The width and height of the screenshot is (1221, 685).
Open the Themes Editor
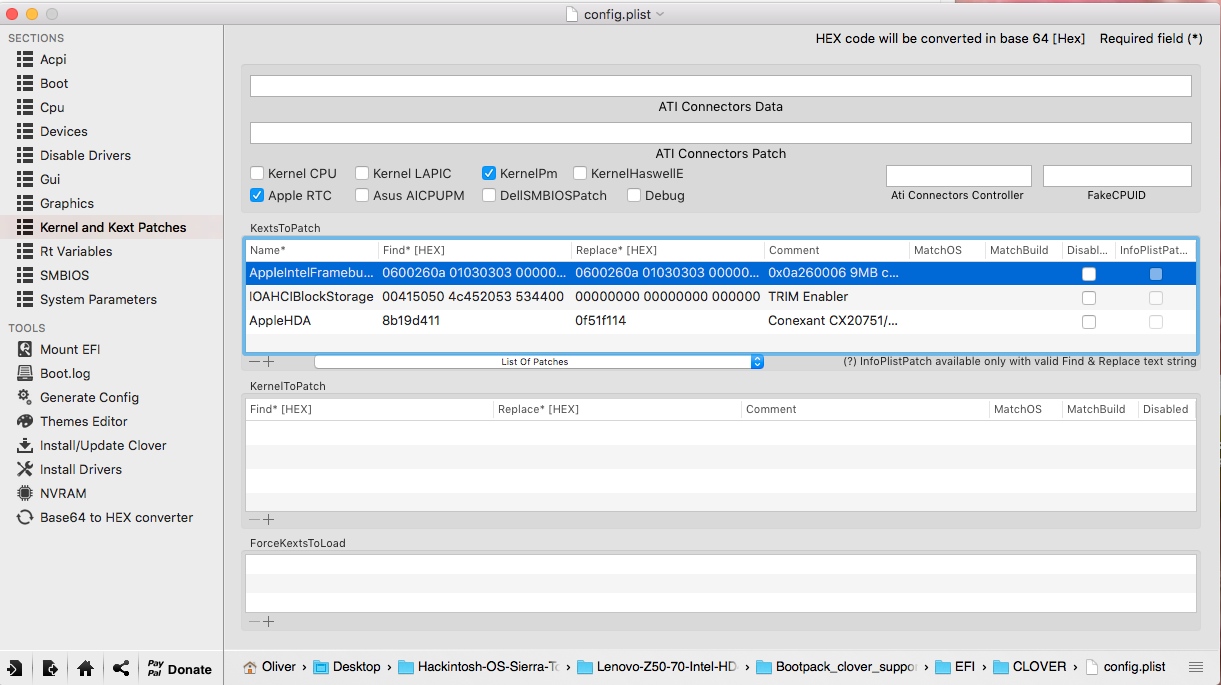[x=84, y=421]
